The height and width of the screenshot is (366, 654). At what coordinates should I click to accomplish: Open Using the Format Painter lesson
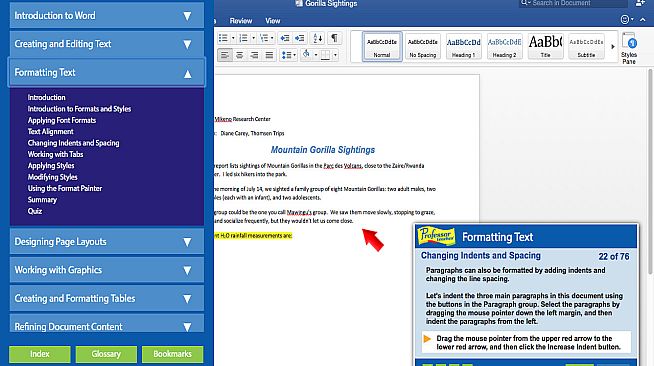pyautogui.click(x=65, y=188)
